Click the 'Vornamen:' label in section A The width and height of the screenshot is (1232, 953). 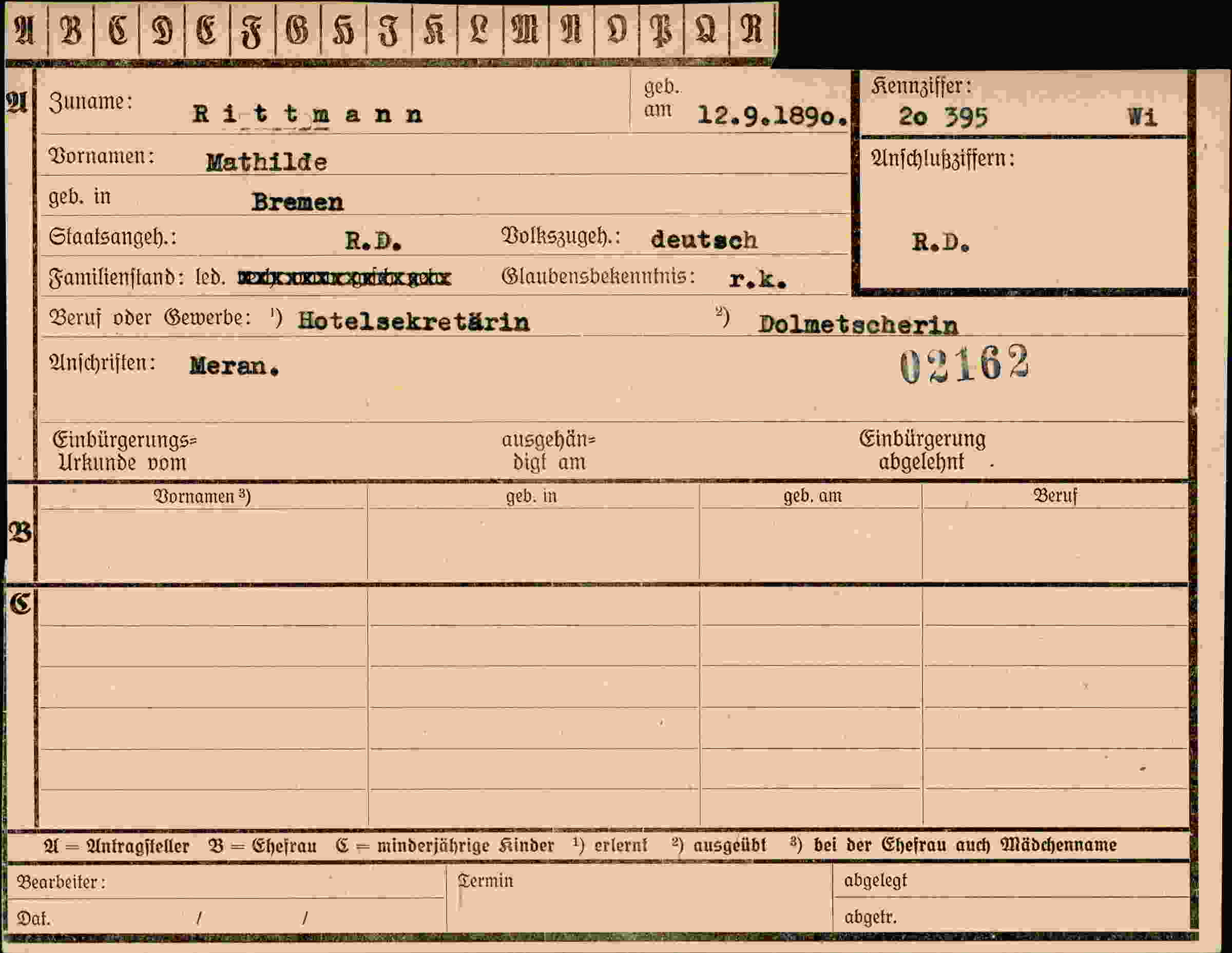point(102,156)
